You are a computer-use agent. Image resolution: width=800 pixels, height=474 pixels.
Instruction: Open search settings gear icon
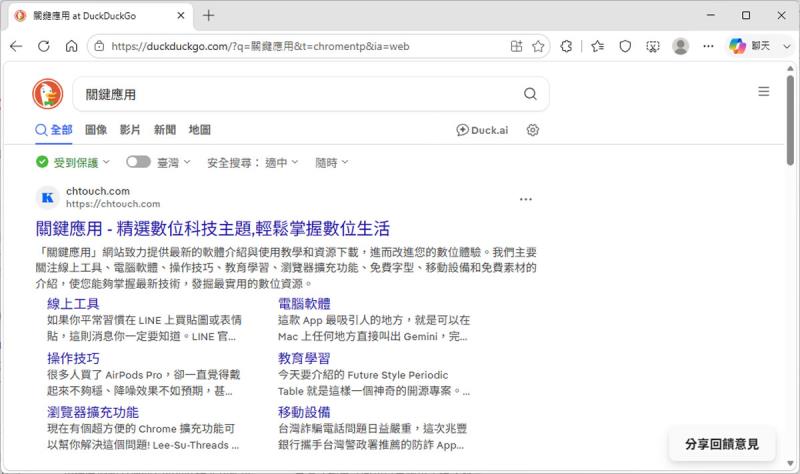tap(533, 130)
